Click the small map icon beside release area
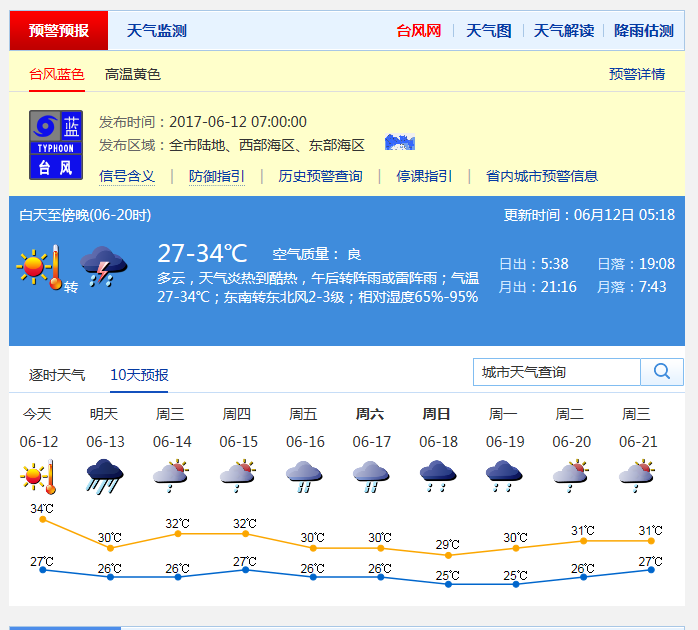 (x=399, y=143)
